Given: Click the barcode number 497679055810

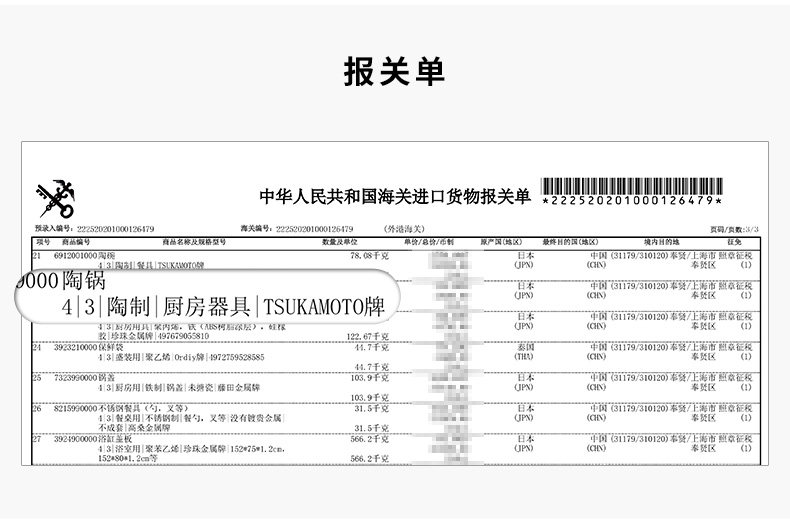Looking at the screenshot, I should point(183,336).
